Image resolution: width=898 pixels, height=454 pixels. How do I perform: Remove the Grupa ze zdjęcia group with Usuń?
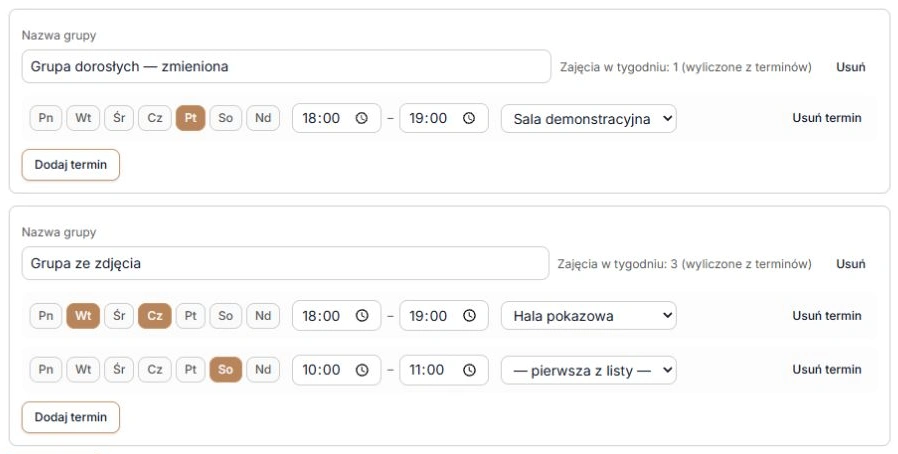tap(850, 264)
